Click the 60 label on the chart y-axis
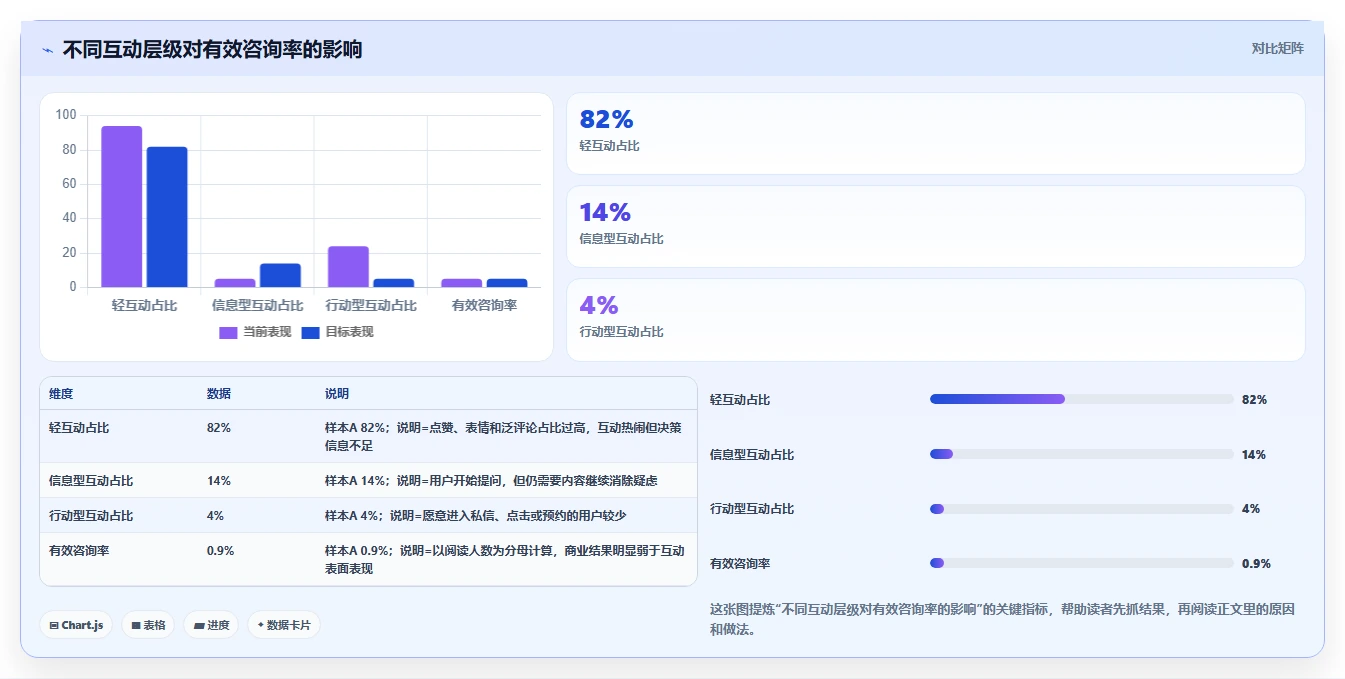The height and width of the screenshot is (679, 1345). click(69, 184)
